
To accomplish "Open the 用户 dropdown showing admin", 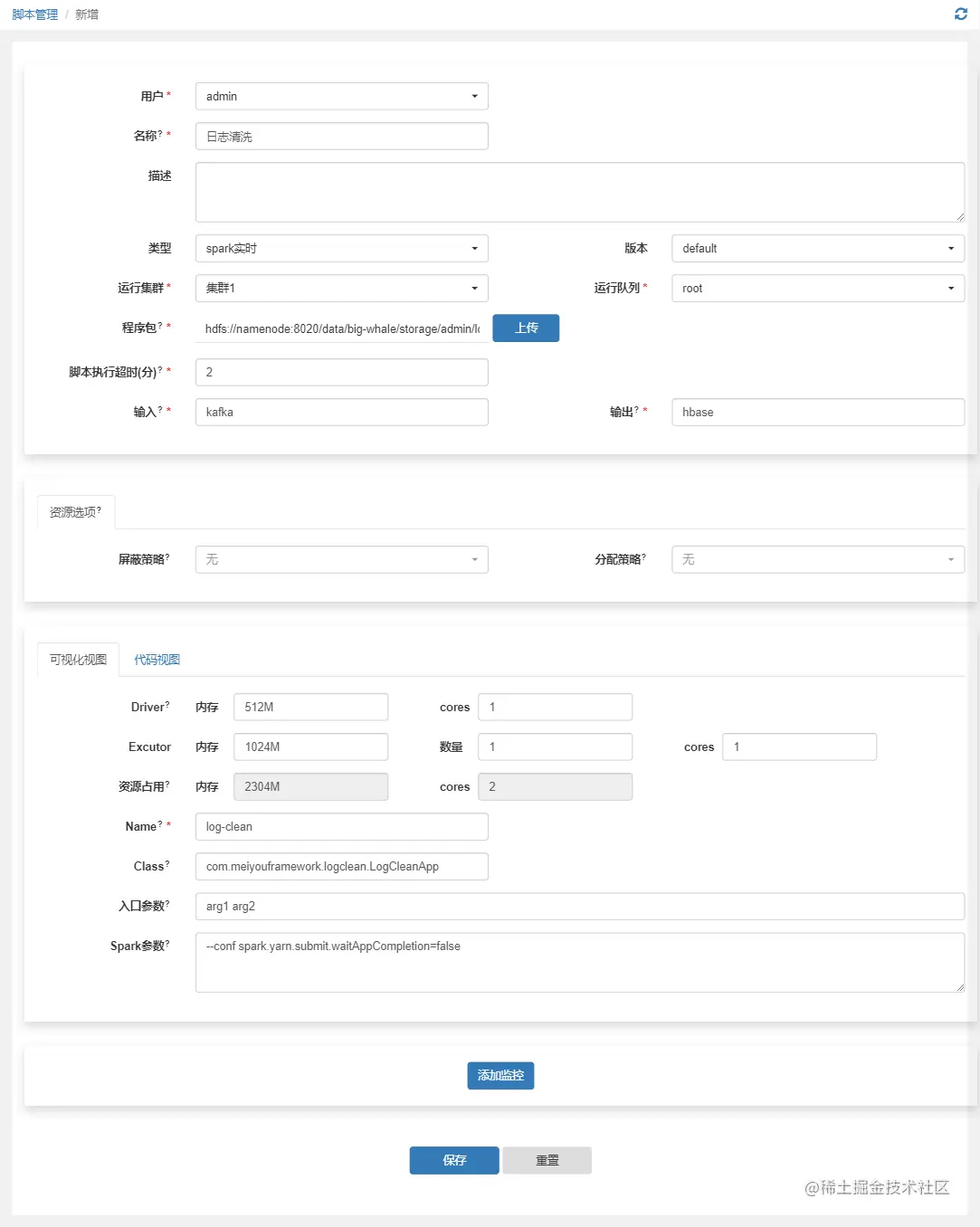I will coord(342,96).
